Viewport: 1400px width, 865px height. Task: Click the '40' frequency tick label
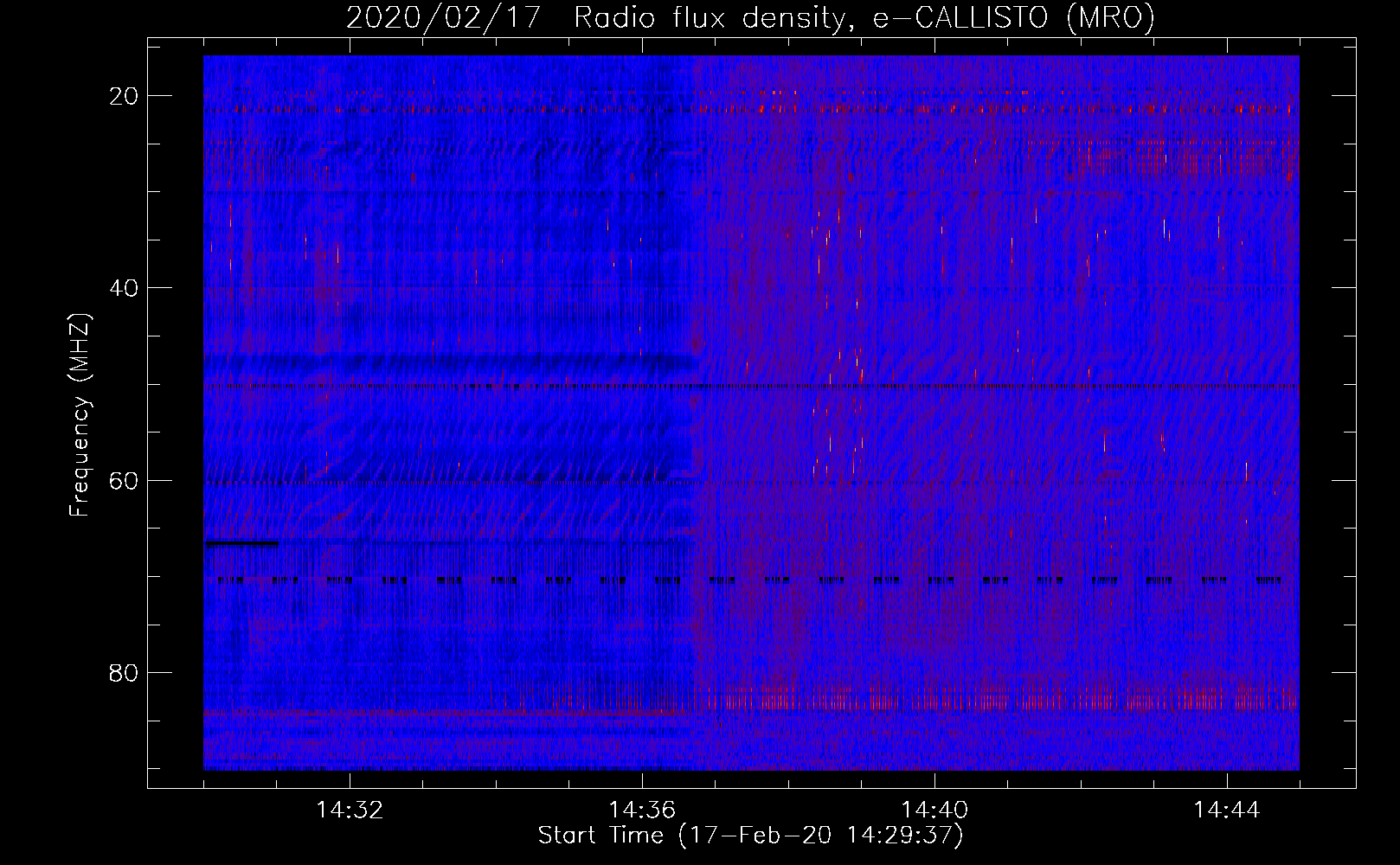124,288
